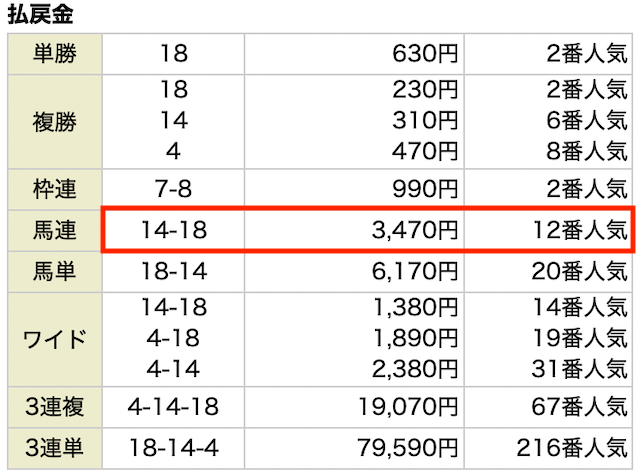Select the 4-14-18 trio combination
The image size is (640, 475).
click(173, 407)
